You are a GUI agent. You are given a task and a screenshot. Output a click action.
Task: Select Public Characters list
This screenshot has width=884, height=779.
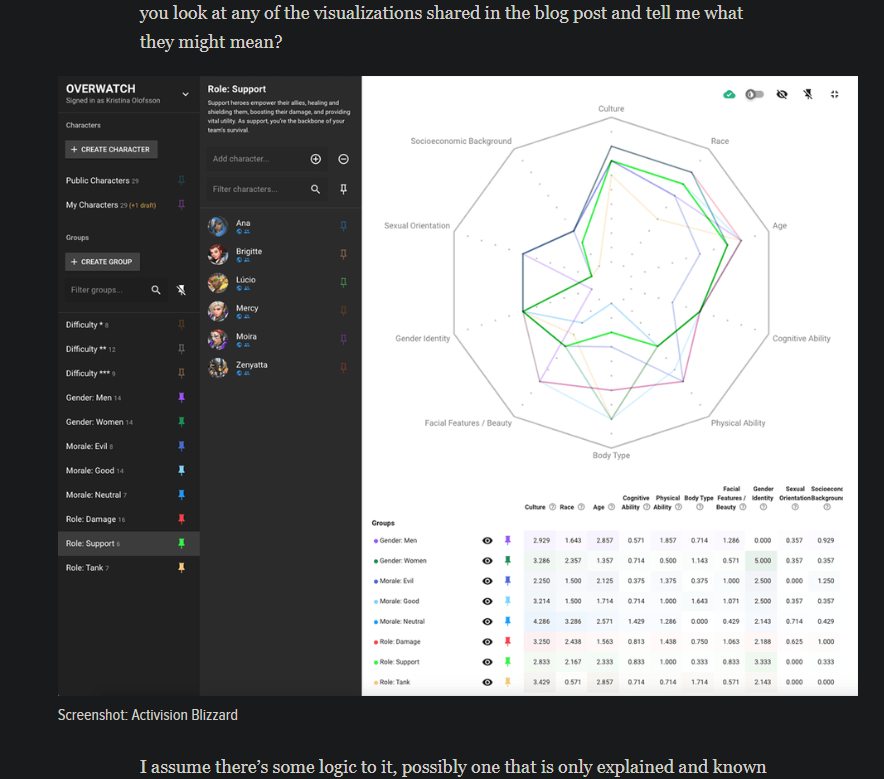tap(102, 180)
